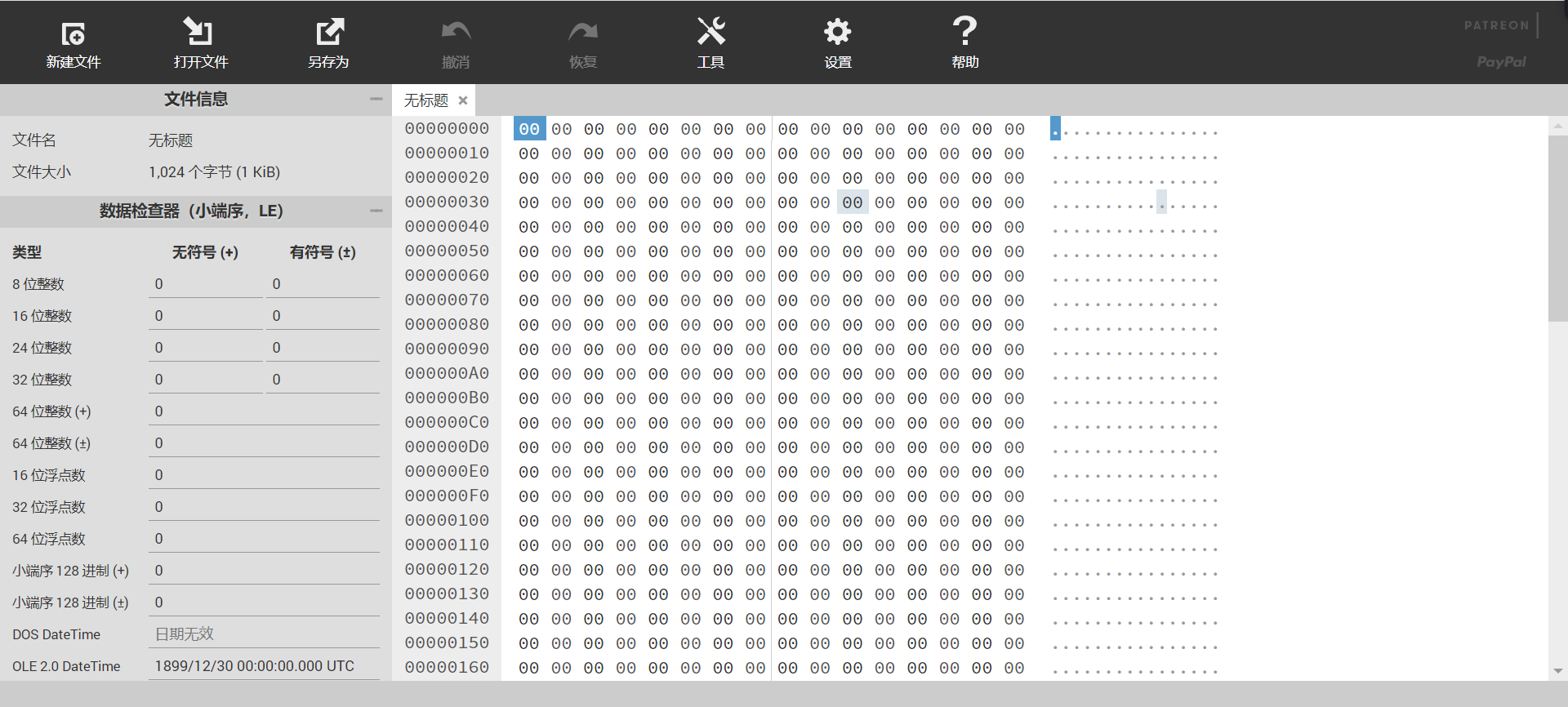Select the first byte in row 00000150
Viewport: 1568px width, 707px height.
coord(529,643)
